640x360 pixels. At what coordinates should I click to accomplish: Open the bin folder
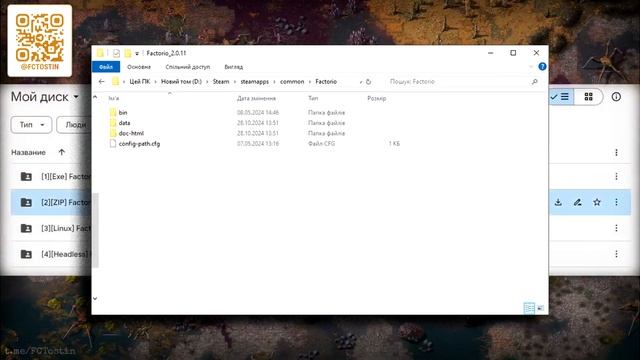(122, 112)
